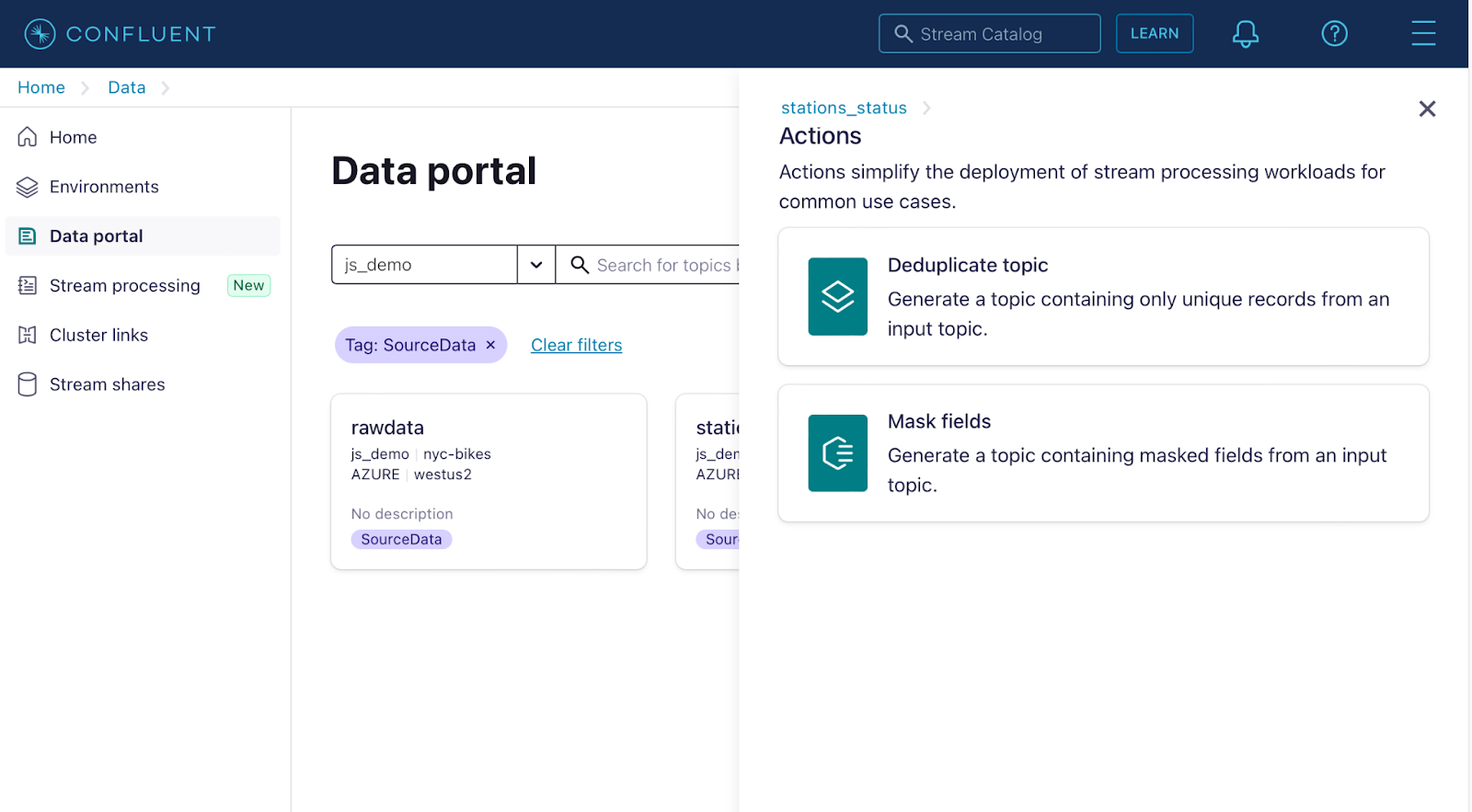The height and width of the screenshot is (812, 1472).
Task: Click the New badge beside Stream processing
Action: (x=248, y=286)
